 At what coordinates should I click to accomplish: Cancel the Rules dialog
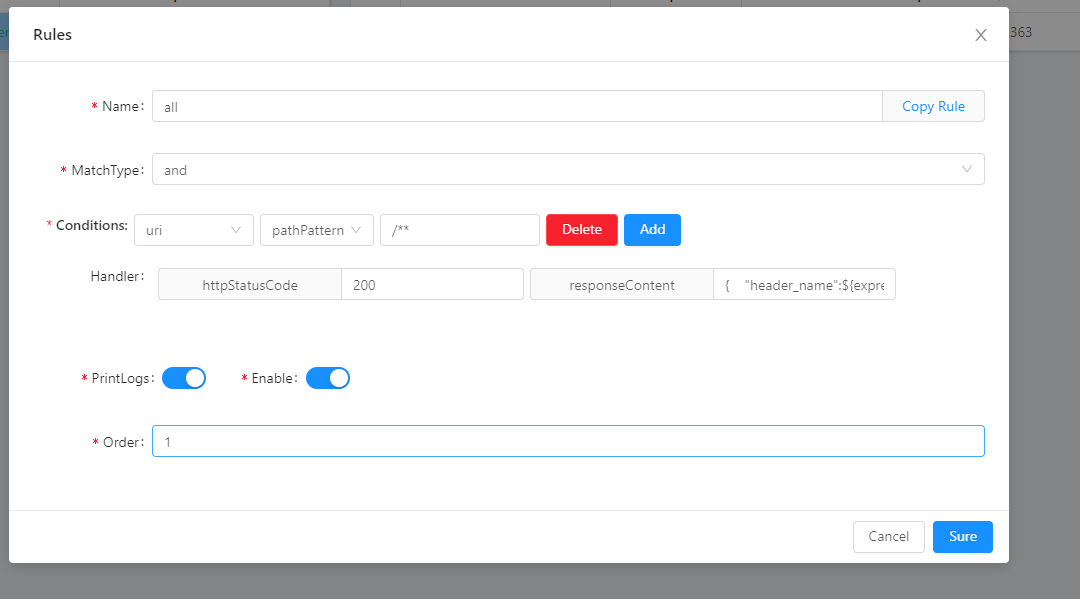889,536
